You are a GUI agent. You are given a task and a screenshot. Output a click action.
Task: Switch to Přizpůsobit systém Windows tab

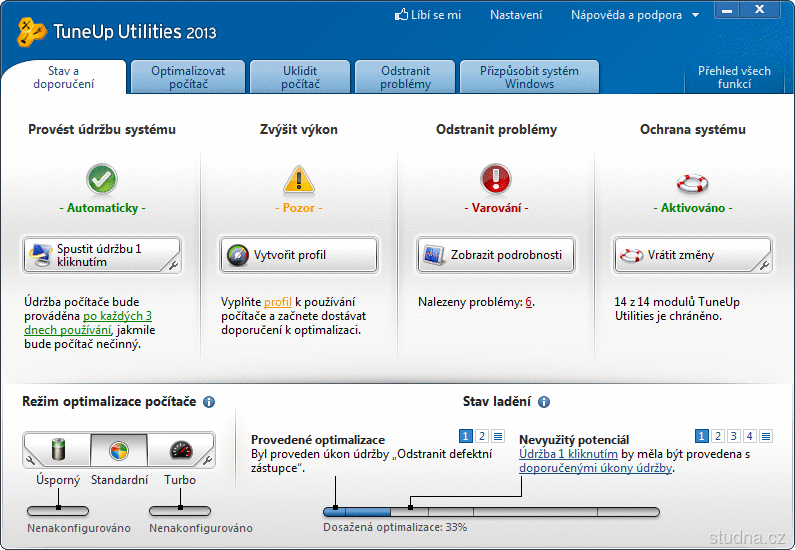click(x=529, y=77)
